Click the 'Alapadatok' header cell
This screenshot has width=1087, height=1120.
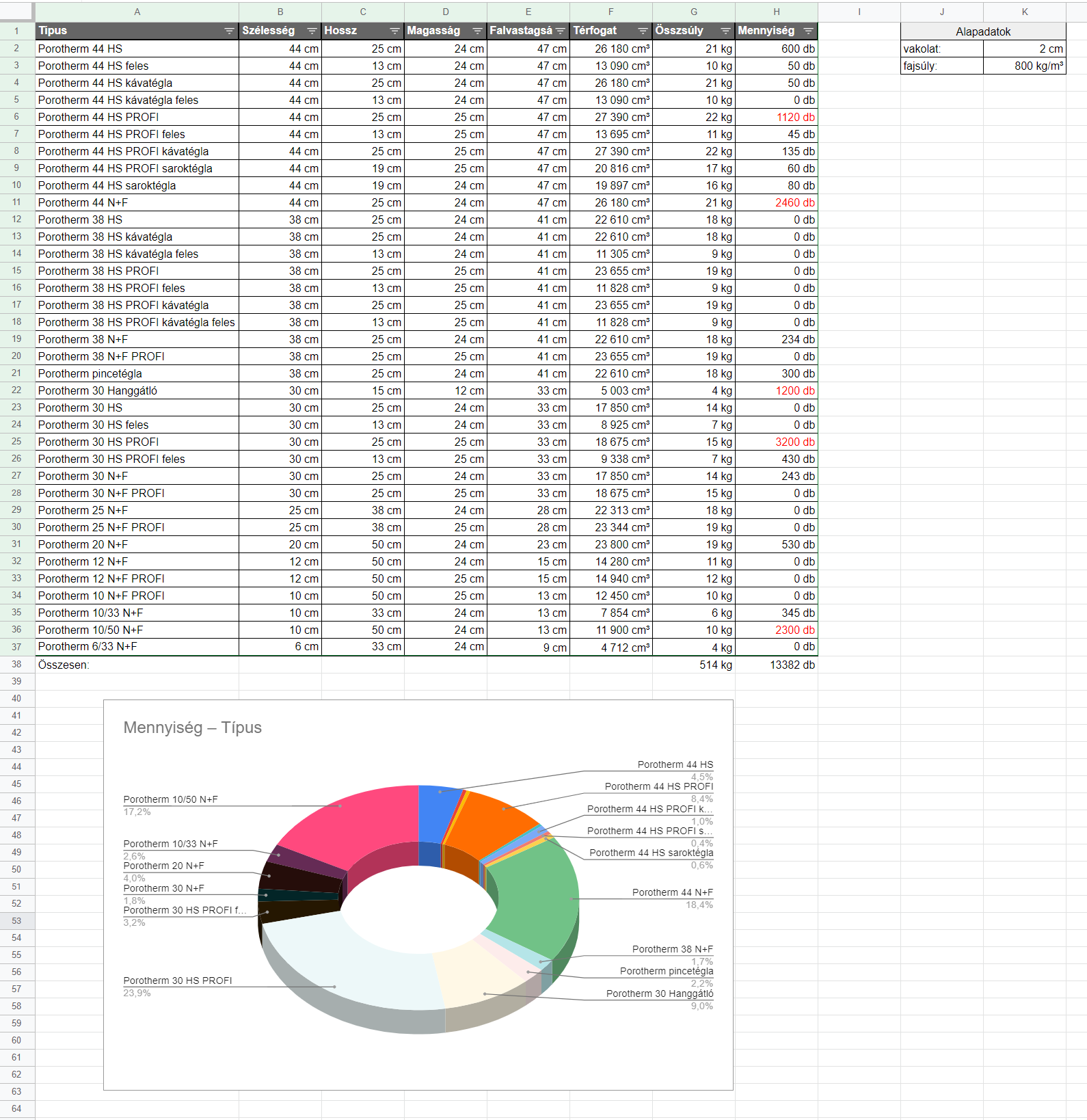coord(983,31)
